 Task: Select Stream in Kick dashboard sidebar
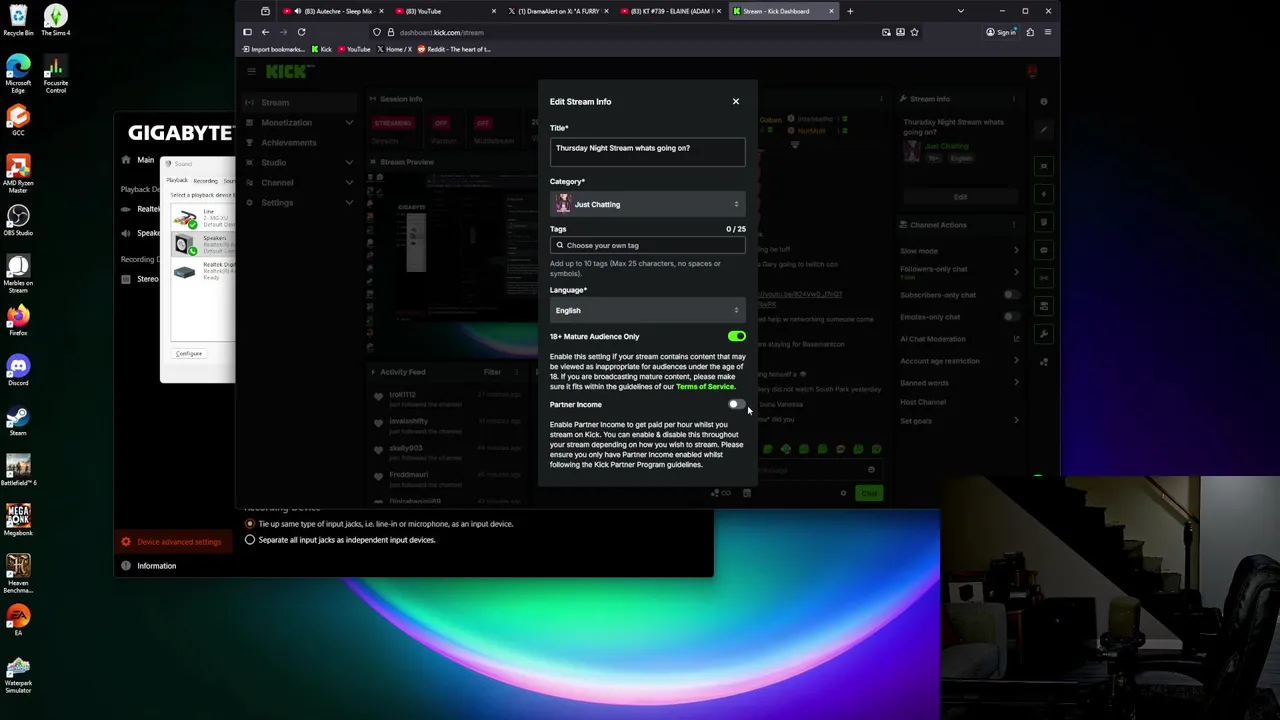[298, 102]
